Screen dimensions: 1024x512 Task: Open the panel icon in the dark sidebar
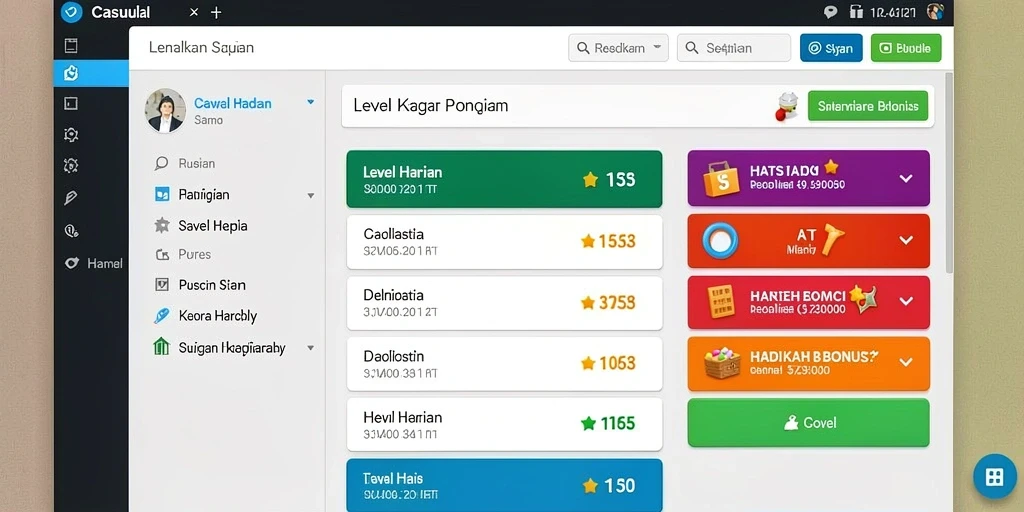71,103
